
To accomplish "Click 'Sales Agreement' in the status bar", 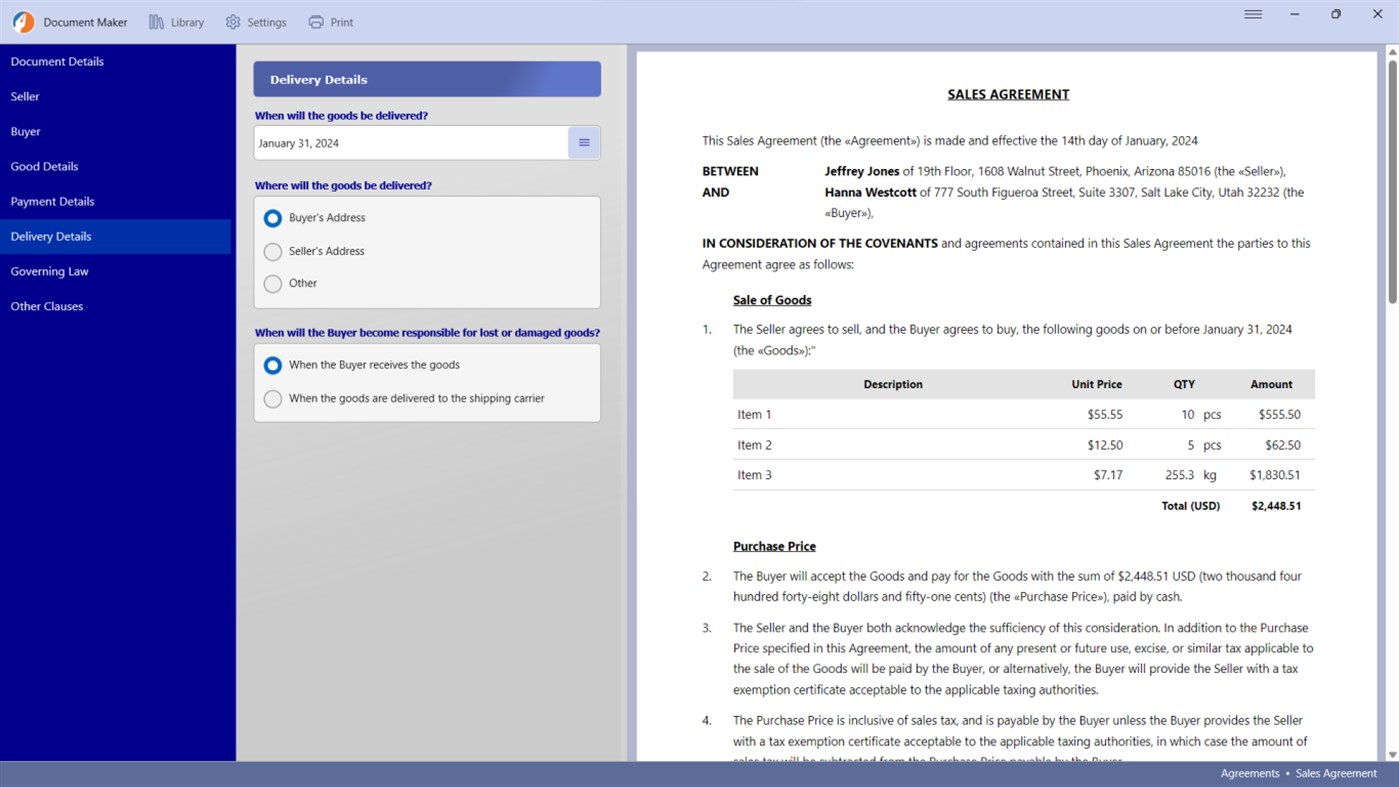I will click(1336, 772).
